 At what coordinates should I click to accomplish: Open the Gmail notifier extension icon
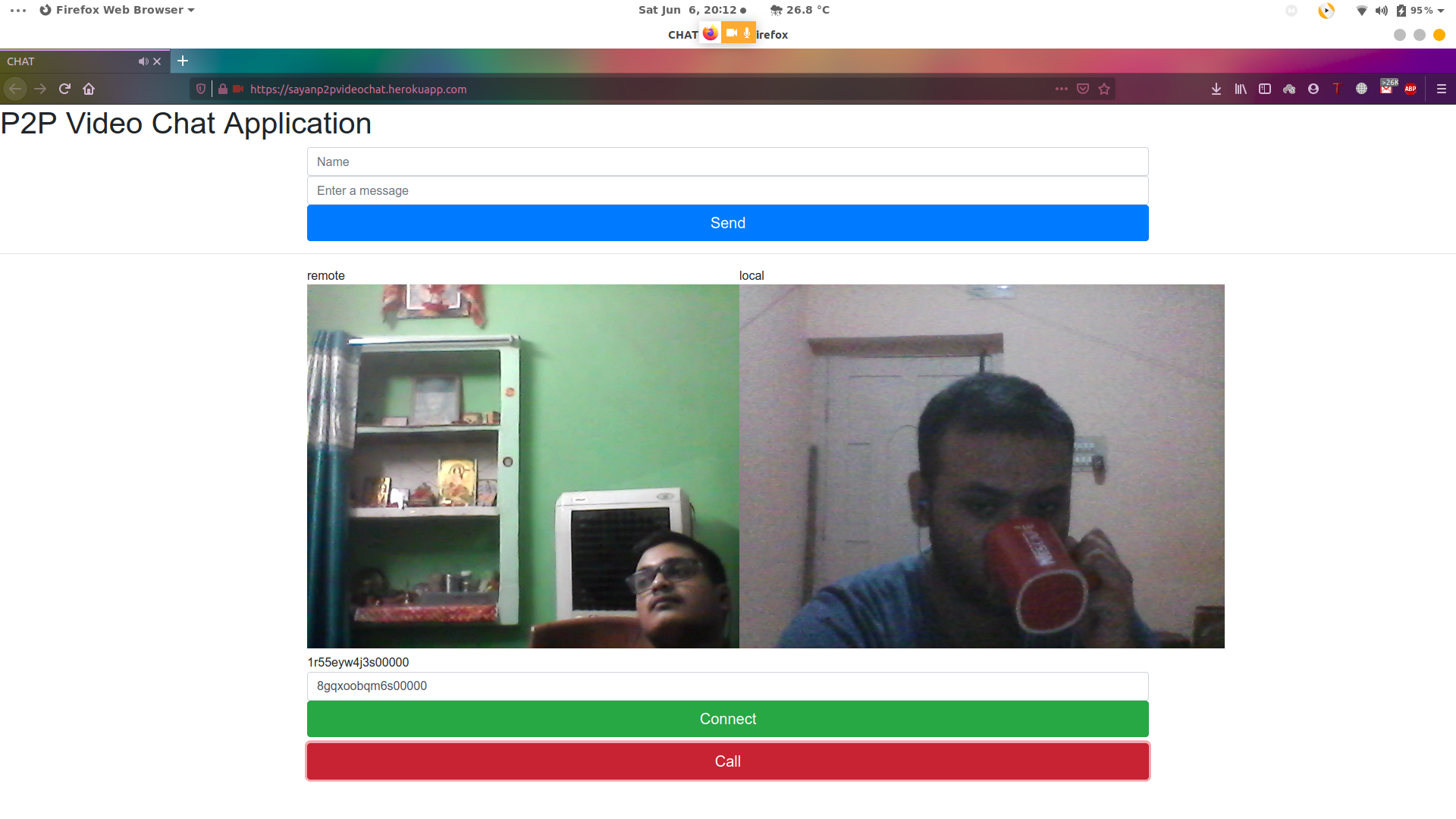pos(1386,89)
